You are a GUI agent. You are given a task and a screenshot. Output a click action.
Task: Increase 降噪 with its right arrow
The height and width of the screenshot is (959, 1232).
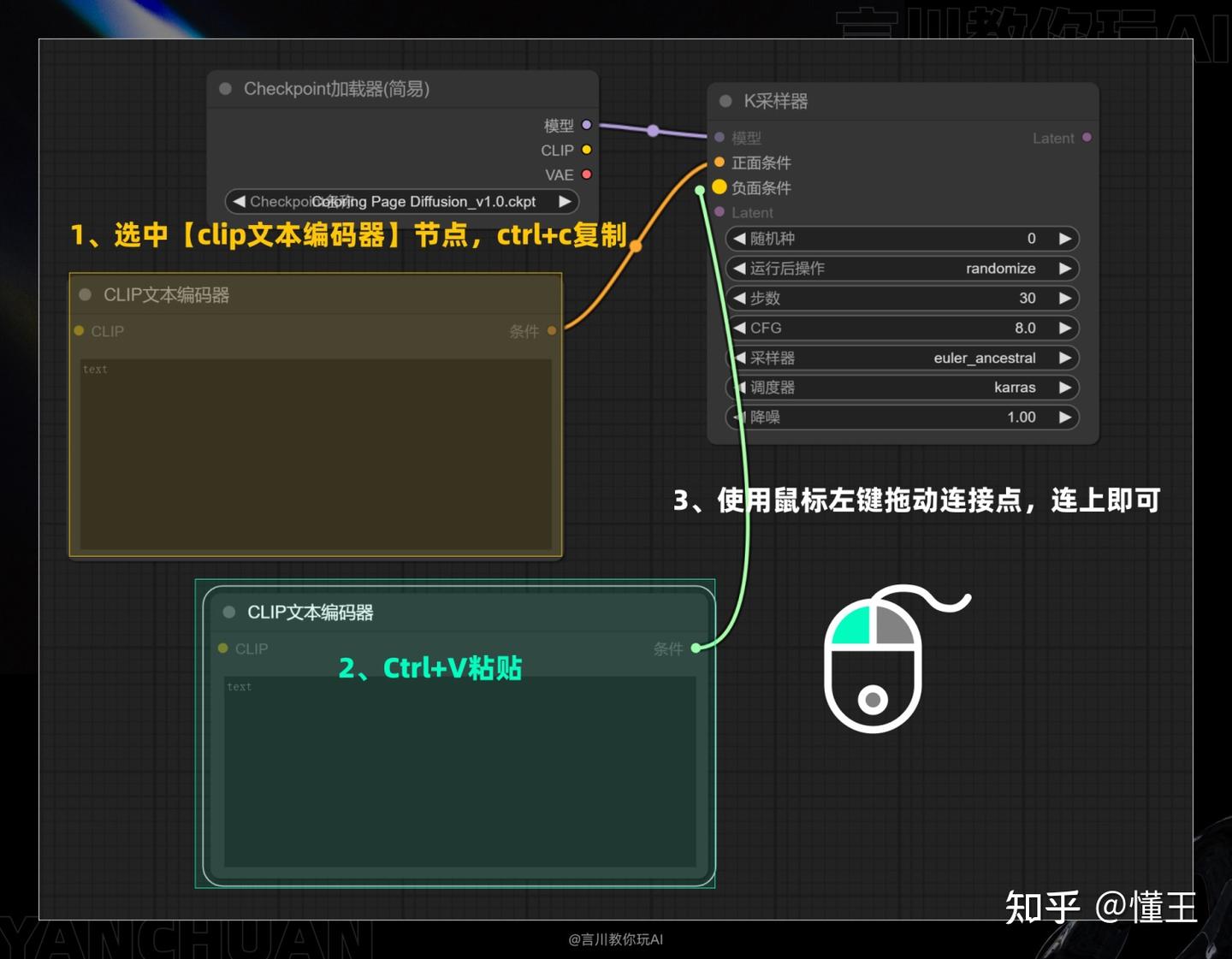coord(1065,417)
